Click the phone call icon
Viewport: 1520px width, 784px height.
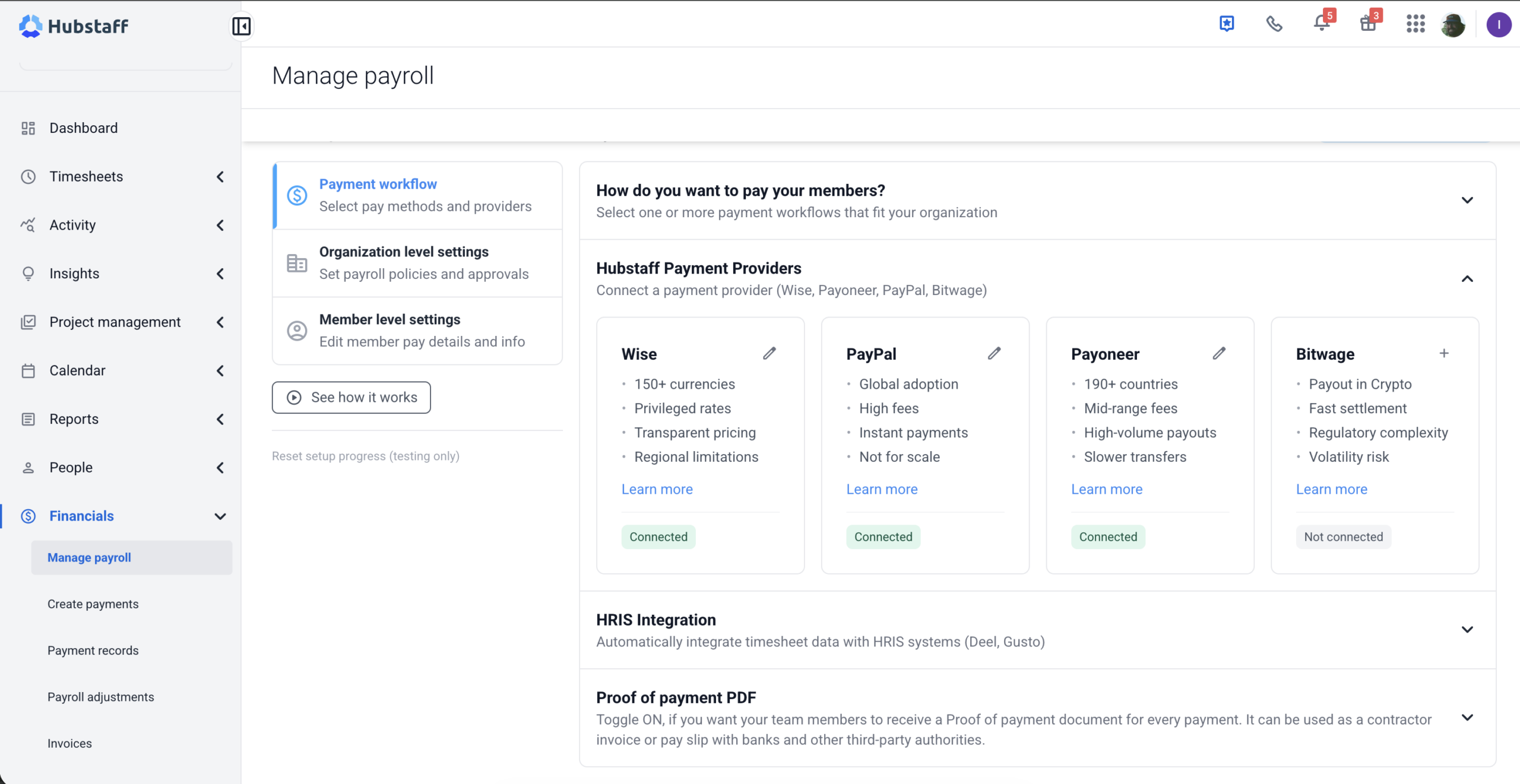coord(1274,24)
